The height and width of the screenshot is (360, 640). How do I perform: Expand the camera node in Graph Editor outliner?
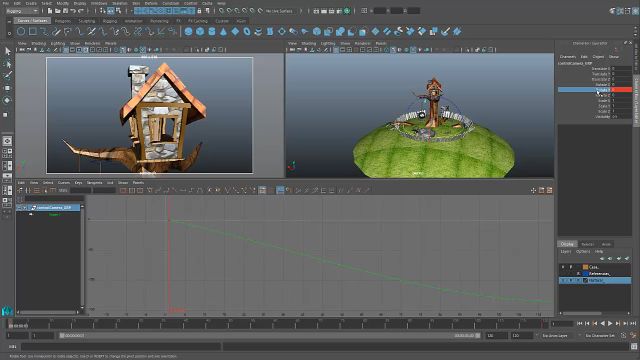pyautogui.click(x=19, y=208)
